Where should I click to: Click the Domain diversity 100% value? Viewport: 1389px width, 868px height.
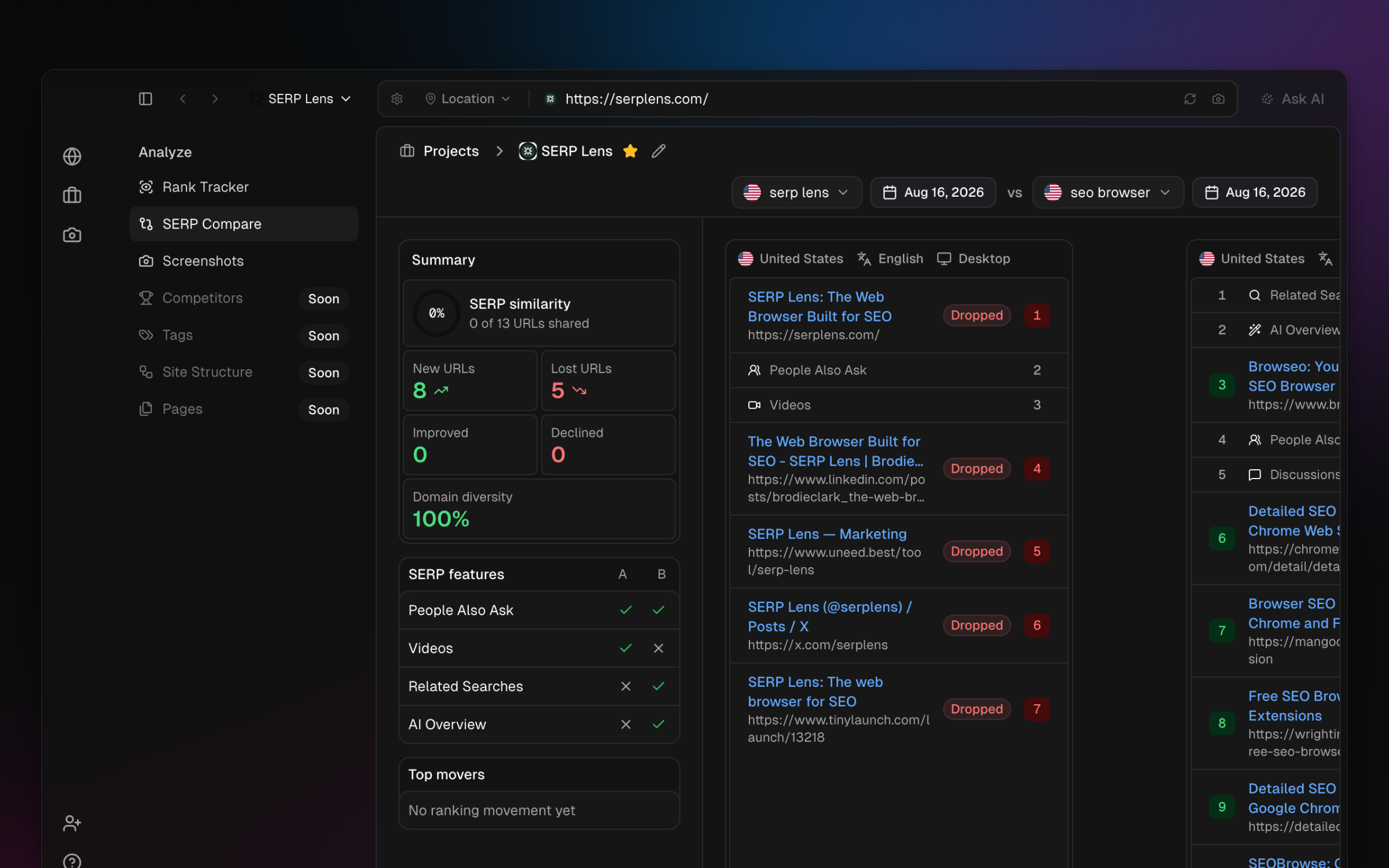(x=441, y=519)
